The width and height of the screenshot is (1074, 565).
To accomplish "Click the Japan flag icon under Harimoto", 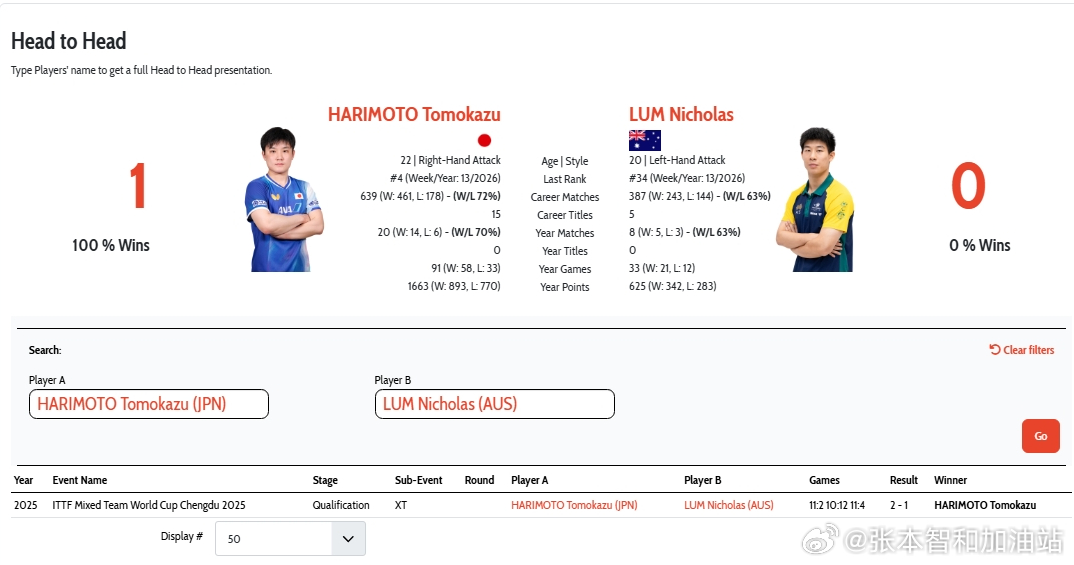I will (484, 140).
